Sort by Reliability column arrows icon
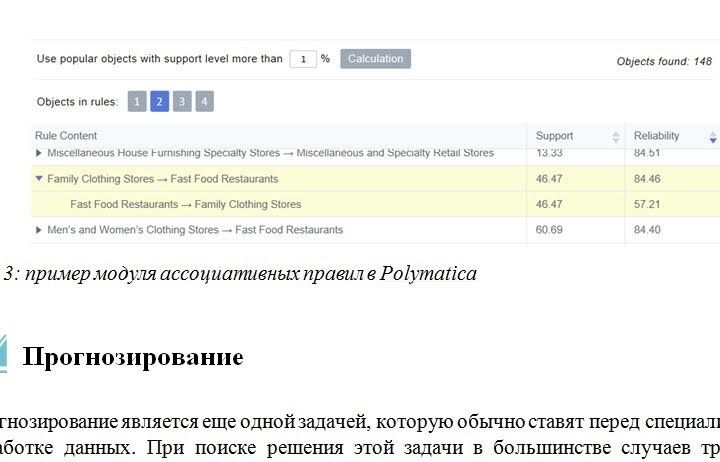Screen dimensions: 720x462 (x=713, y=137)
